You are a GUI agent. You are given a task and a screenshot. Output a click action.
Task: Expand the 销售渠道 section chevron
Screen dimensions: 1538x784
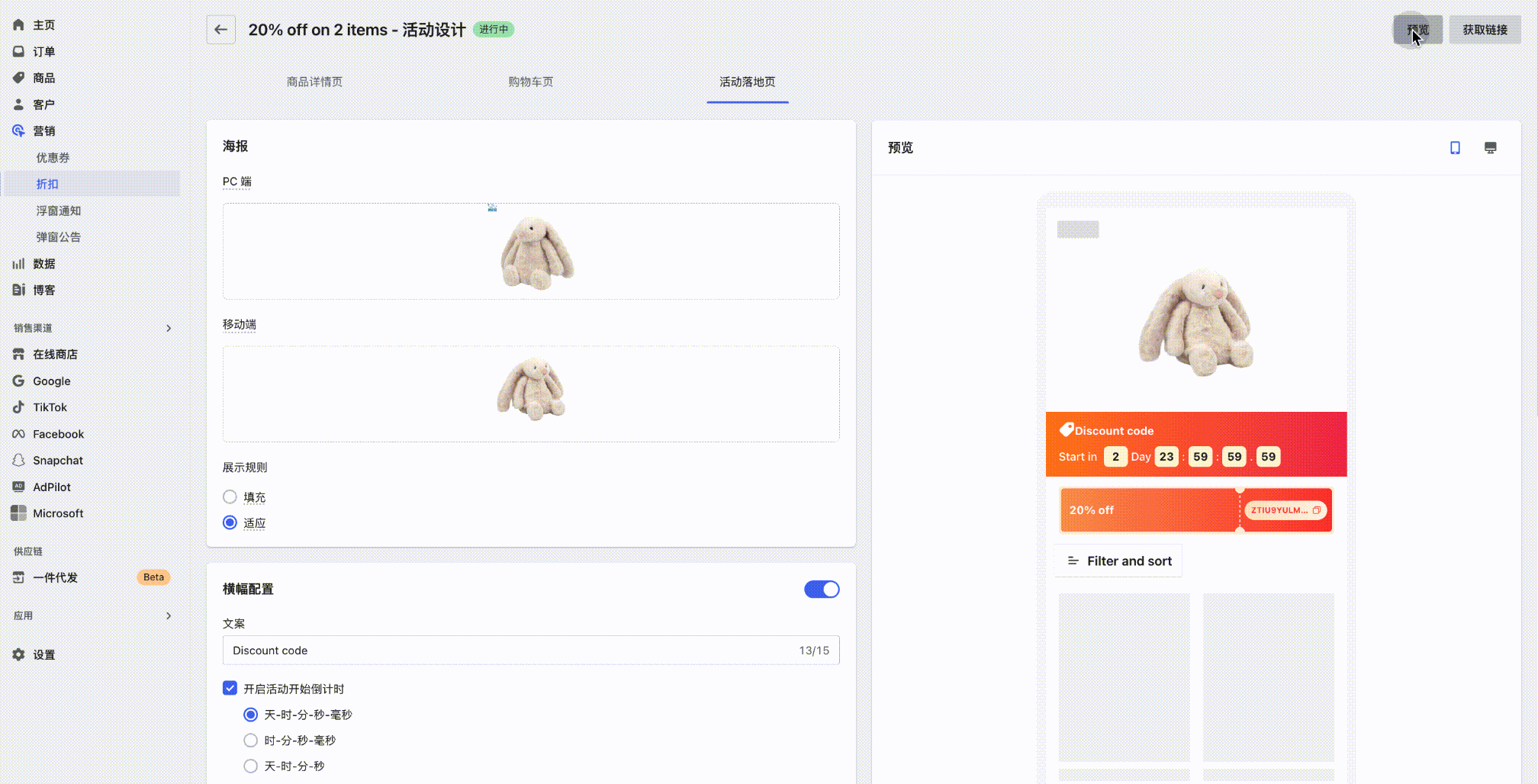pos(169,328)
